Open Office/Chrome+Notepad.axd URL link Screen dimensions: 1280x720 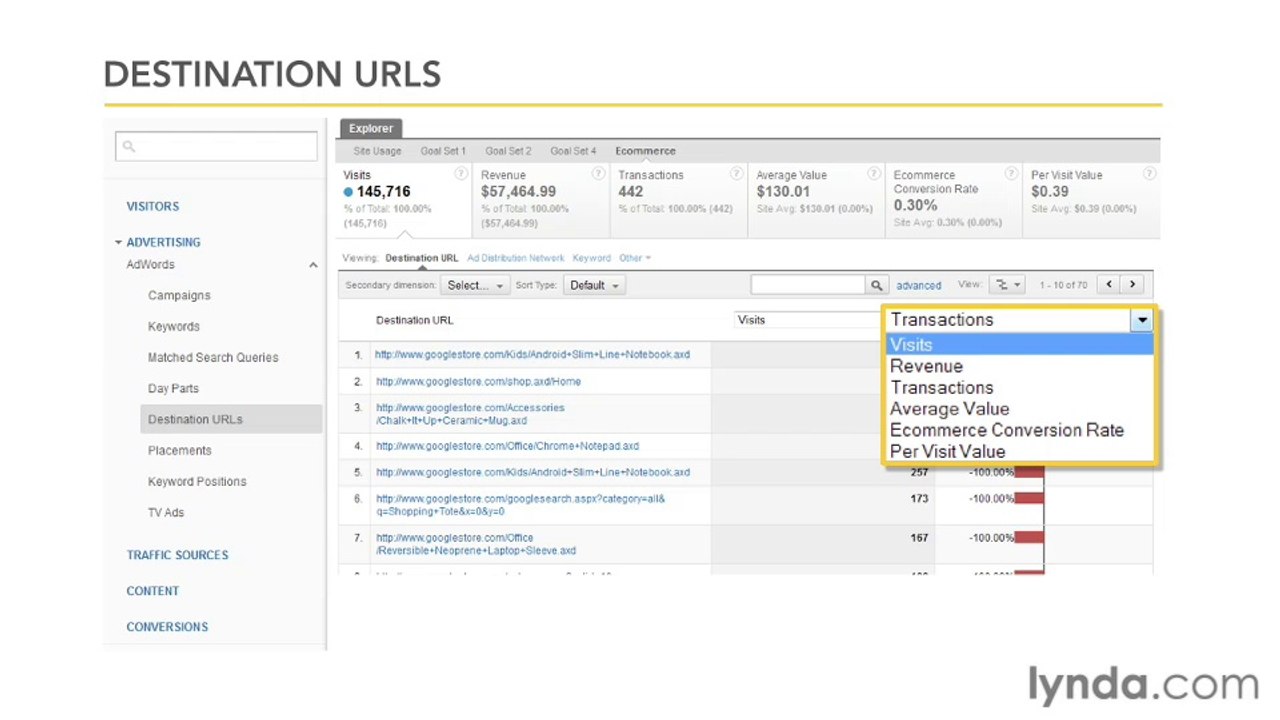pyautogui.click(x=507, y=446)
